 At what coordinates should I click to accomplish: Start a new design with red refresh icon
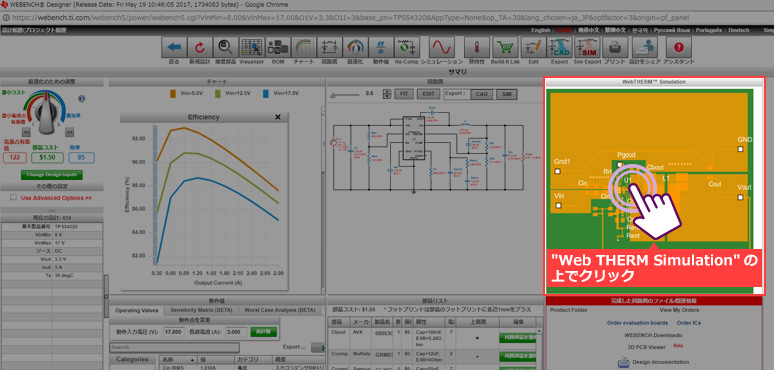(x=200, y=47)
